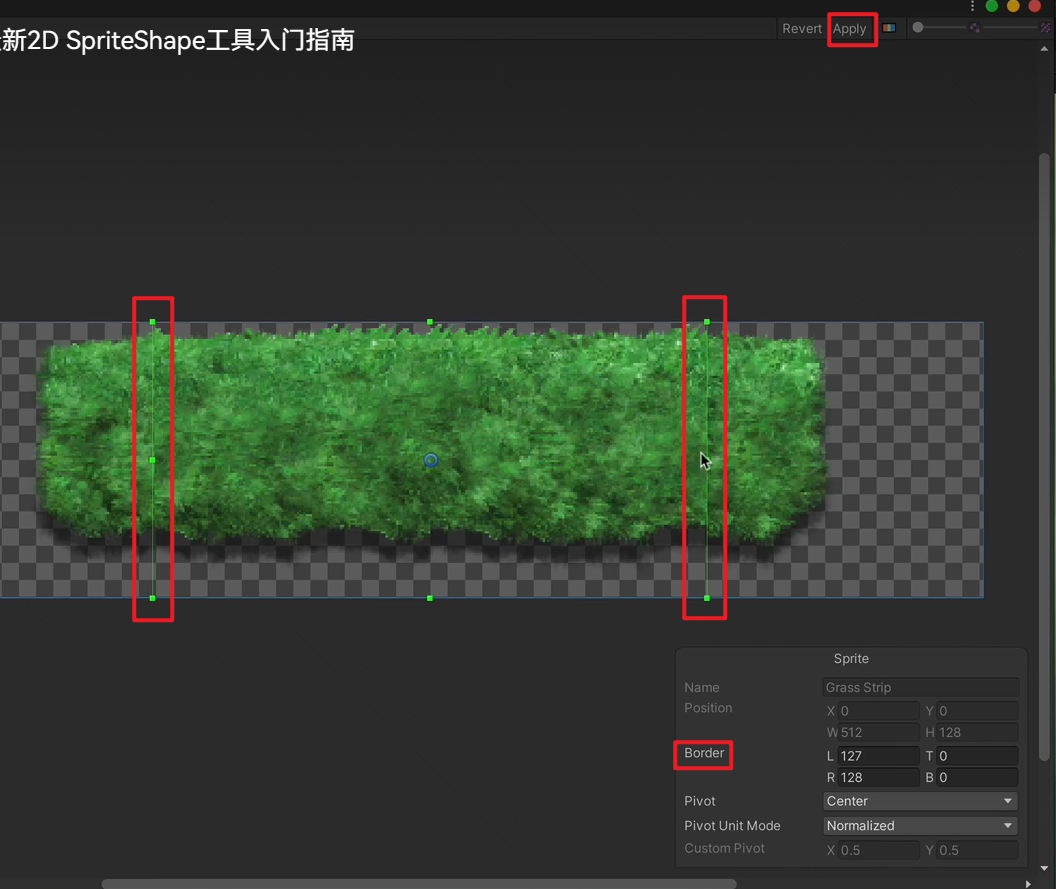Click the bottom-center green border handle

pos(429,598)
